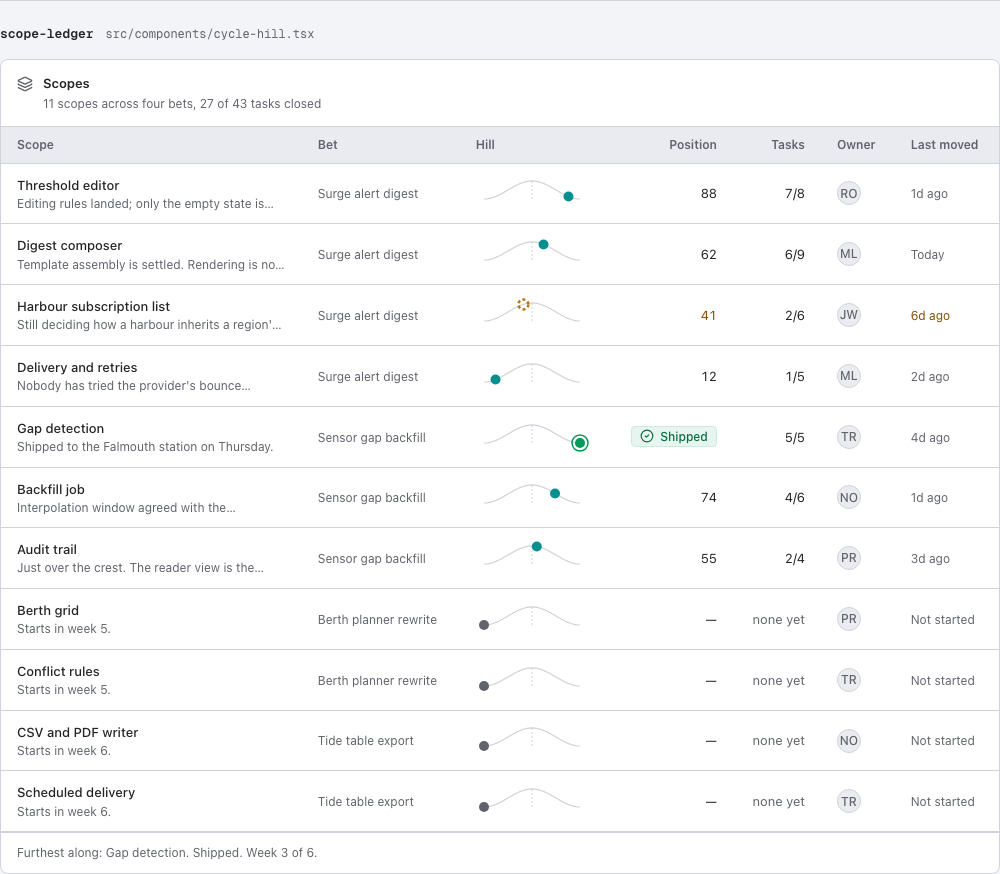This screenshot has width=1000, height=874.
Task: Click ML avatar in Delivery and retries row
Action: pos(848,376)
